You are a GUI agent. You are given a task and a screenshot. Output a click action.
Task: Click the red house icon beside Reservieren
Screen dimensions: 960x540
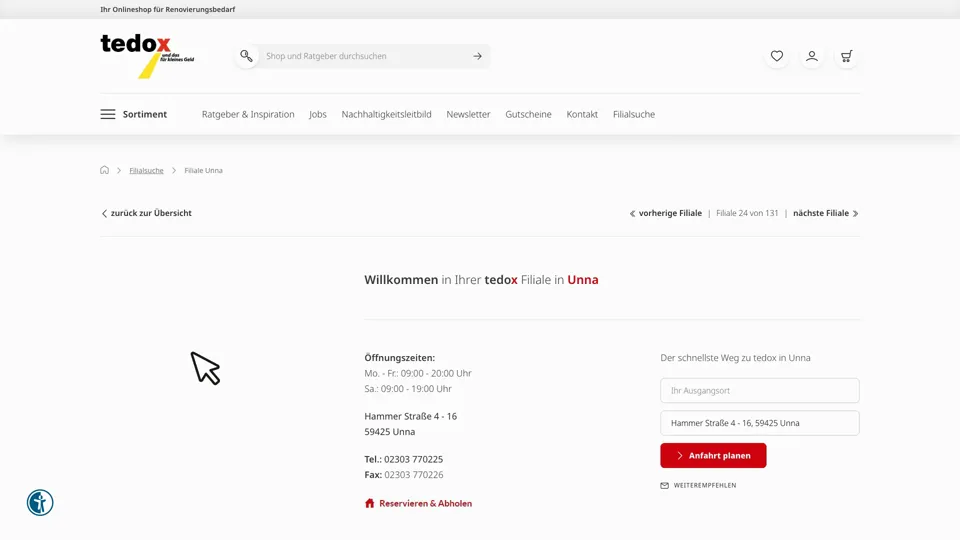coord(369,503)
